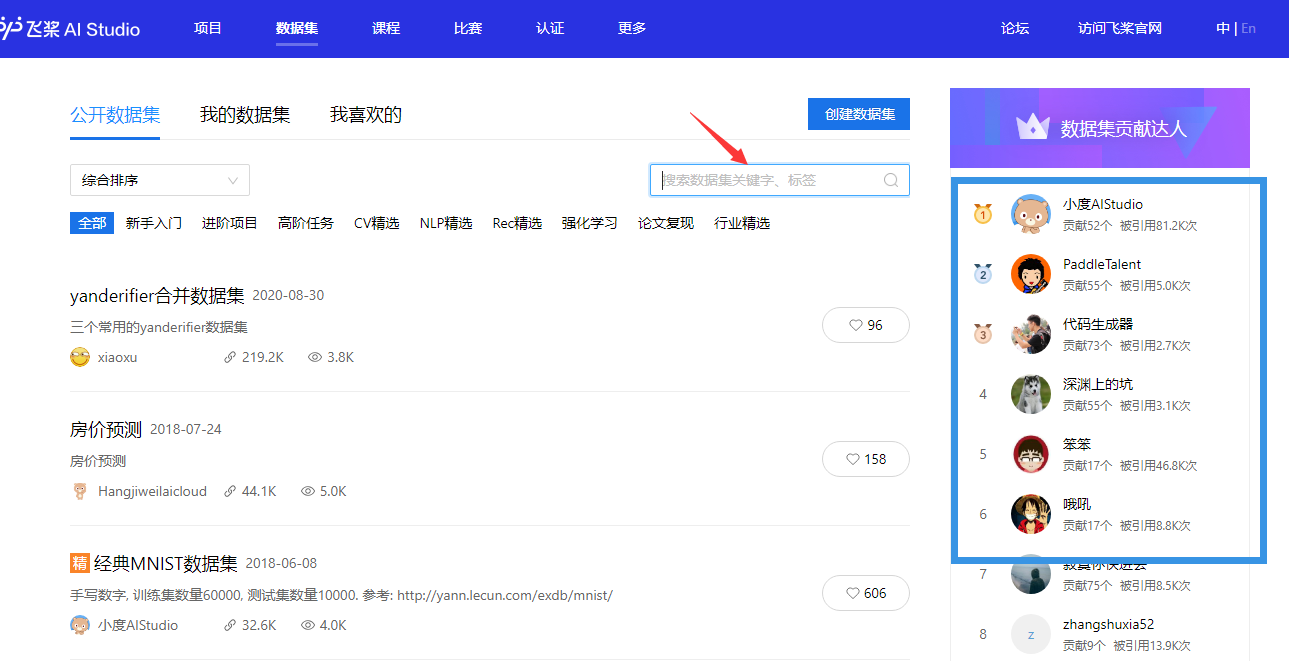This screenshot has height=661, width=1289.
Task: Click the silver medal icon beside PaddleTalent
Action: 982,273
